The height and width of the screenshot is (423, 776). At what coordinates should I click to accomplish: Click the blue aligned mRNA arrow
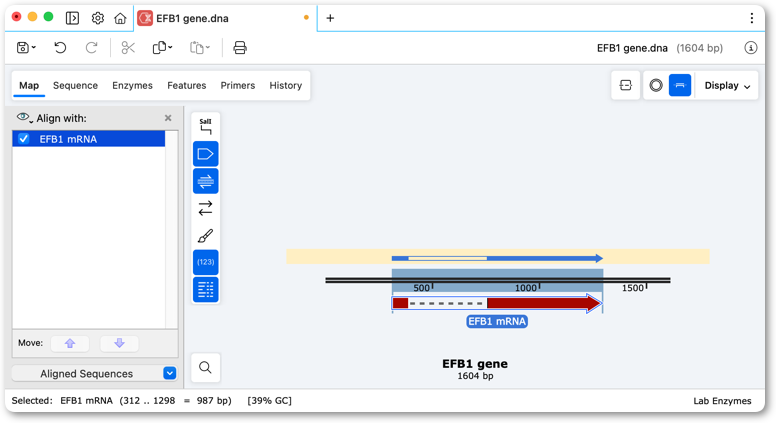[497, 258]
